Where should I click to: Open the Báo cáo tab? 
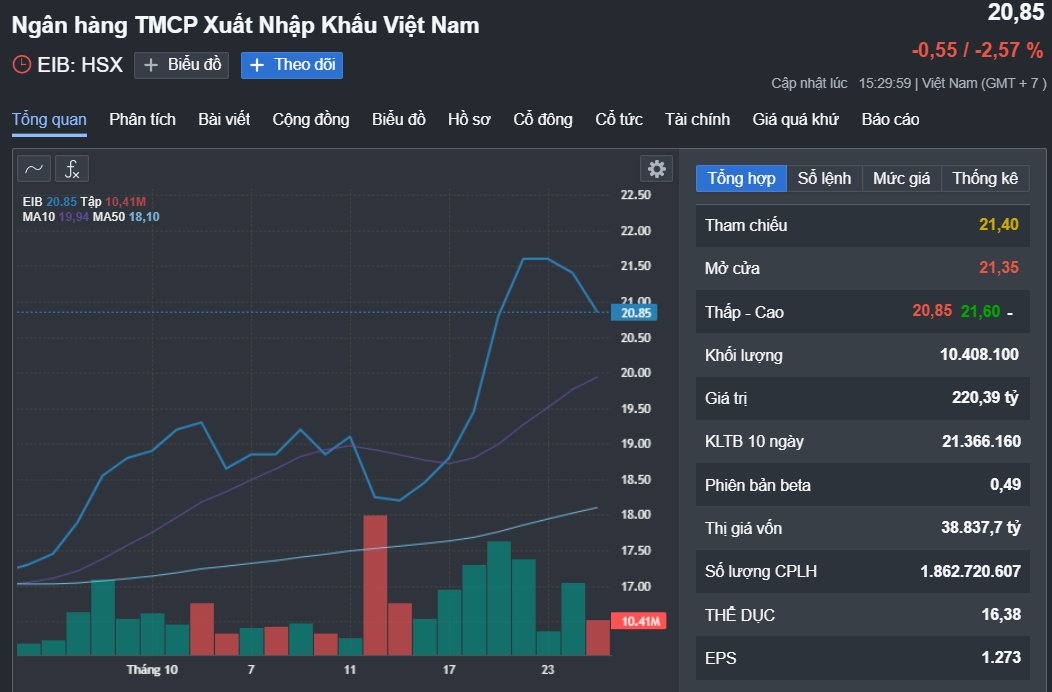tap(890, 119)
